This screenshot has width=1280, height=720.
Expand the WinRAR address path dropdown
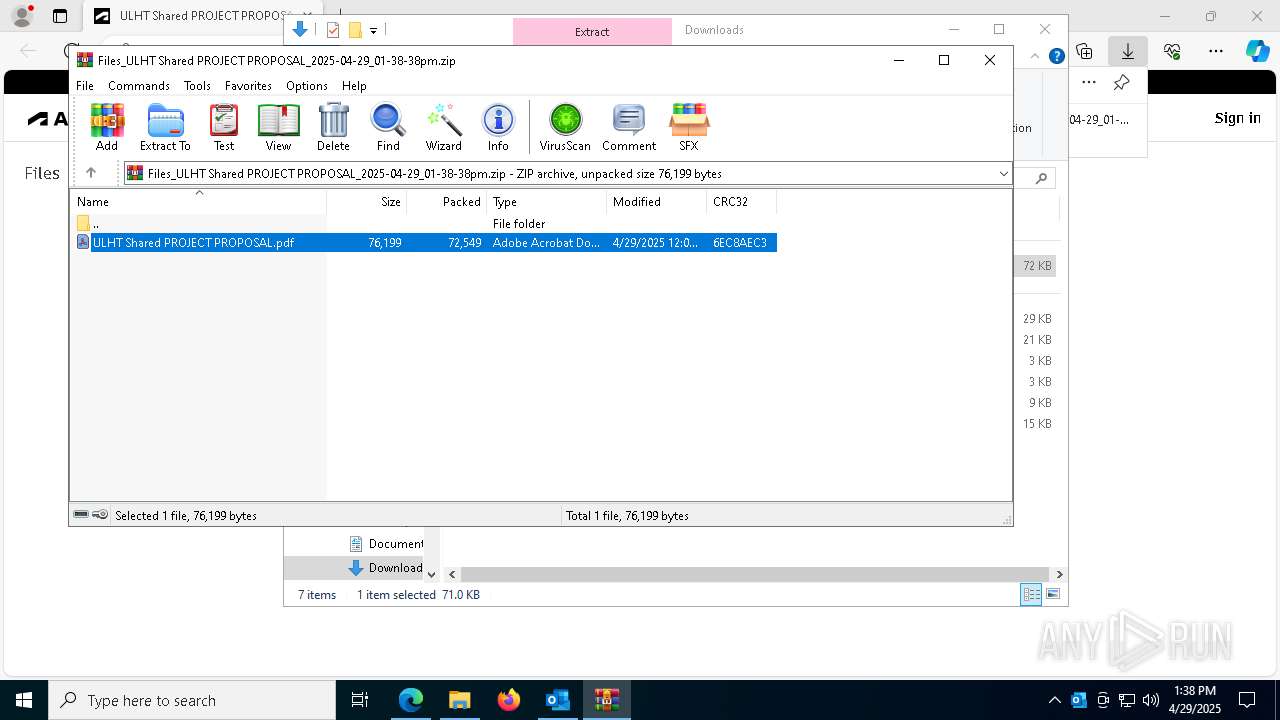coord(1003,174)
